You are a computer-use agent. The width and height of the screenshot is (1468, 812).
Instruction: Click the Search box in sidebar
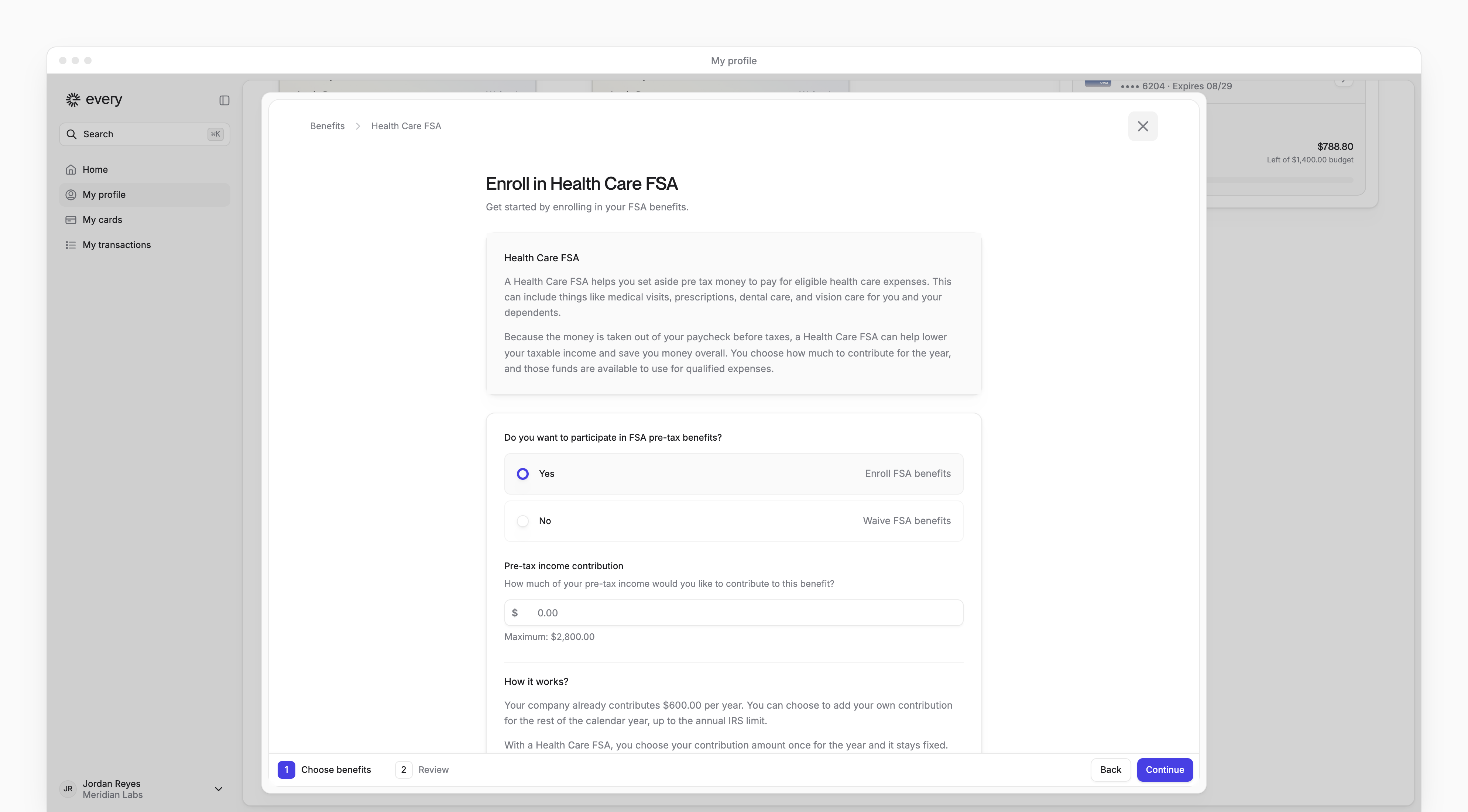[x=144, y=134]
